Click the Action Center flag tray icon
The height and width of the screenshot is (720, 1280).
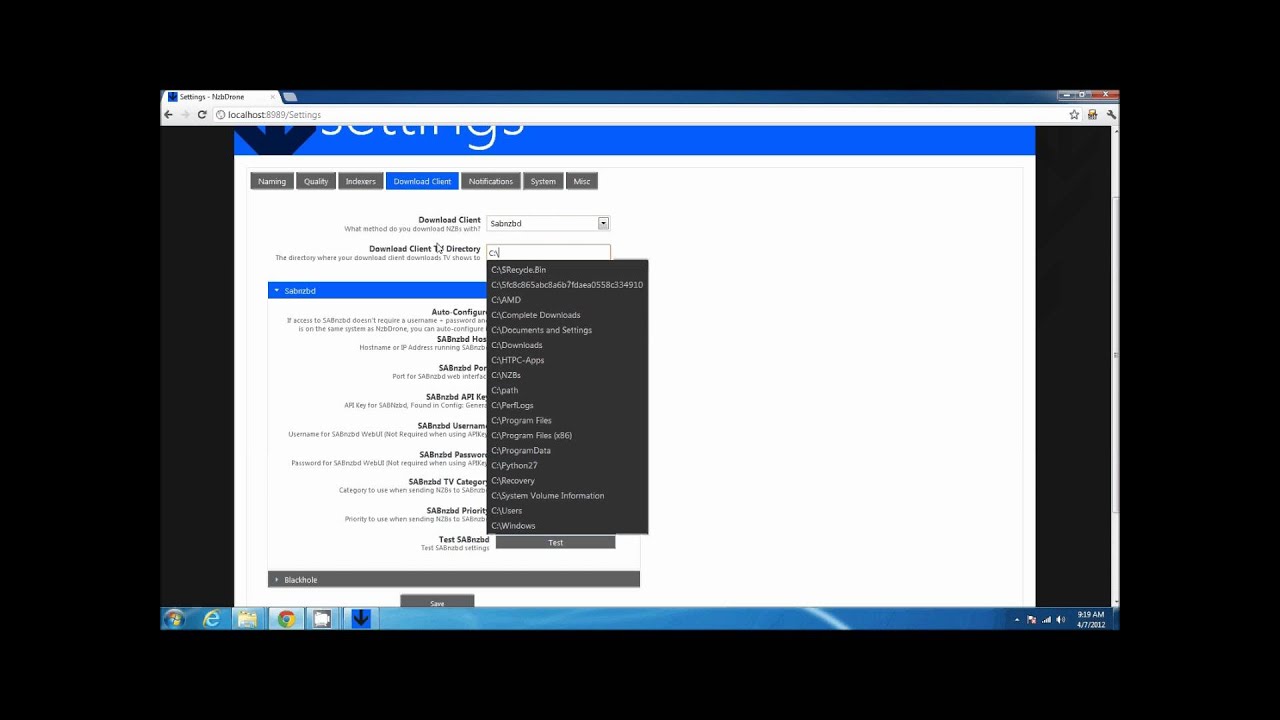tap(1032, 620)
